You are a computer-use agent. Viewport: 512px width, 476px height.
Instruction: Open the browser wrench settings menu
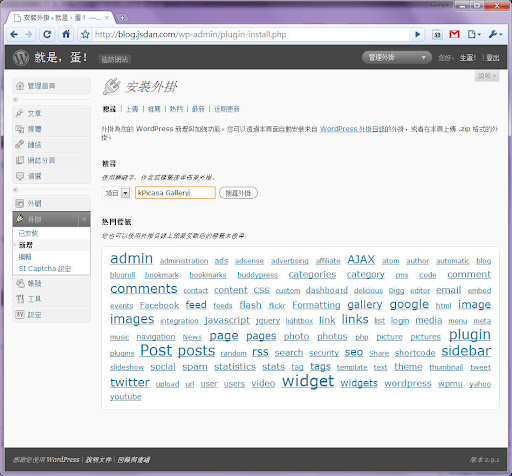click(495, 34)
